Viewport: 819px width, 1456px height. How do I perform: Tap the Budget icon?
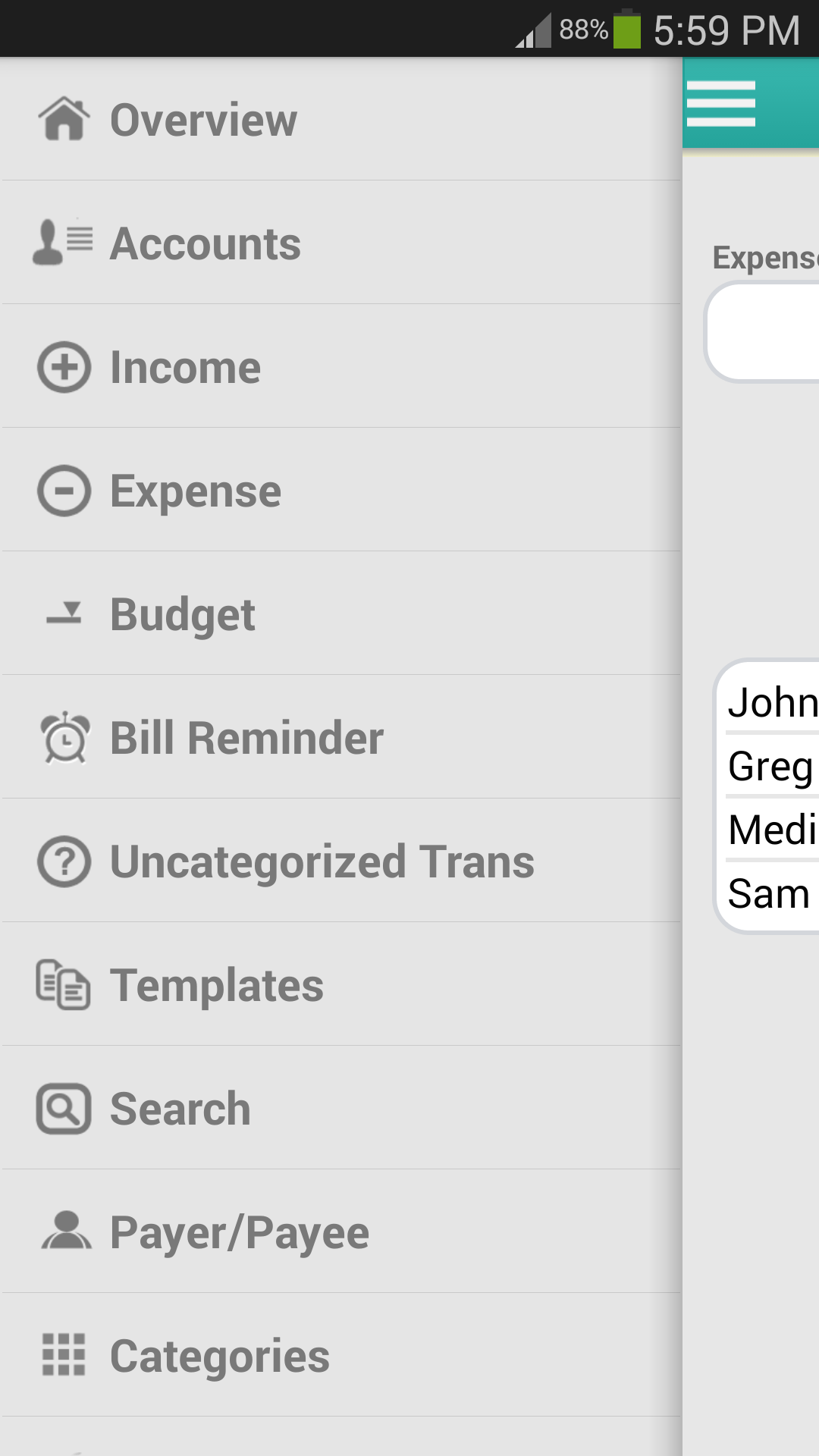pos(64,613)
